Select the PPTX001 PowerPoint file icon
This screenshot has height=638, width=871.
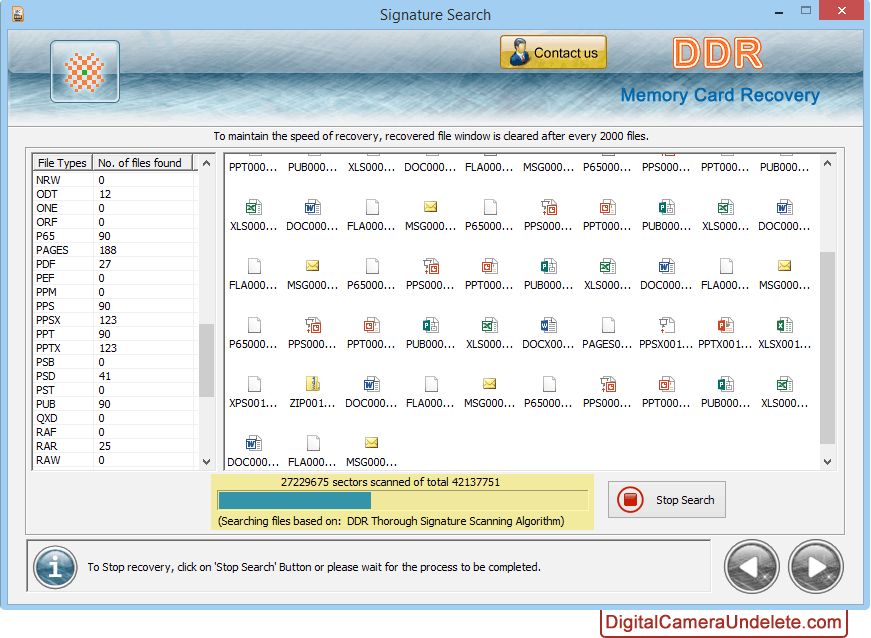[725, 325]
